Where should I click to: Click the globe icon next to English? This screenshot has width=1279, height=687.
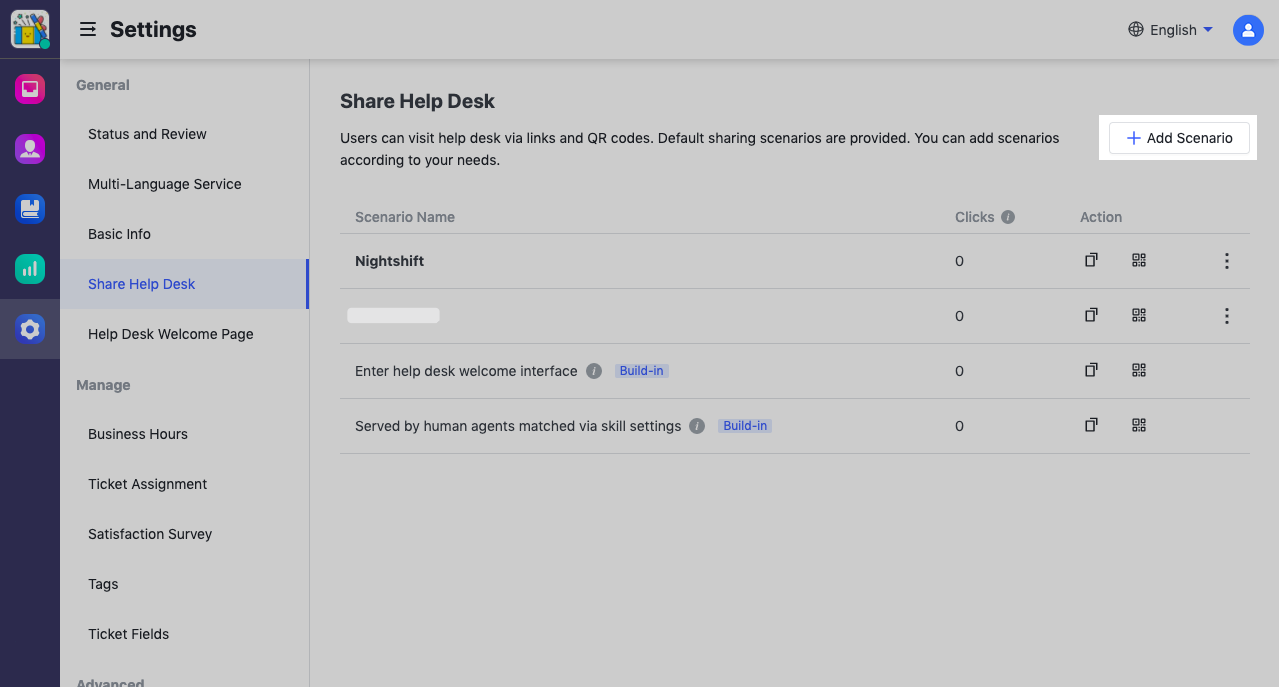1135,29
